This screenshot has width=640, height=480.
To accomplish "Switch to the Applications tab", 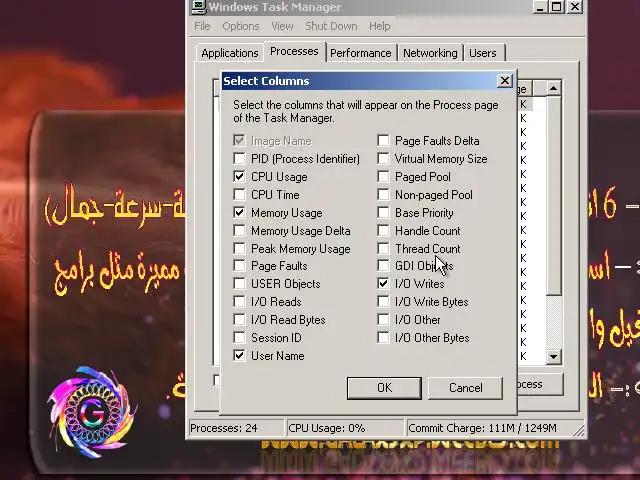I will click(x=230, y=53).
